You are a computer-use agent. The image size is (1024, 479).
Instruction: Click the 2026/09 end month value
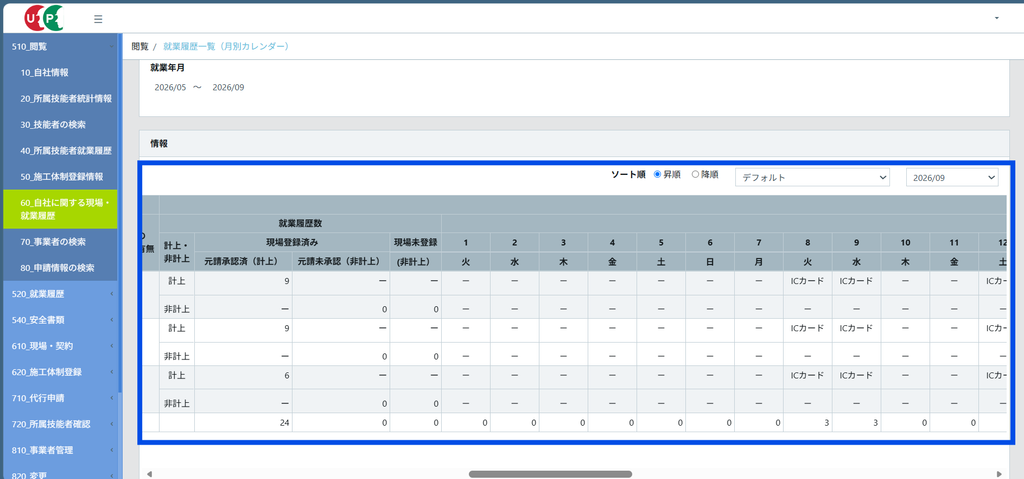tap(229, 88)
